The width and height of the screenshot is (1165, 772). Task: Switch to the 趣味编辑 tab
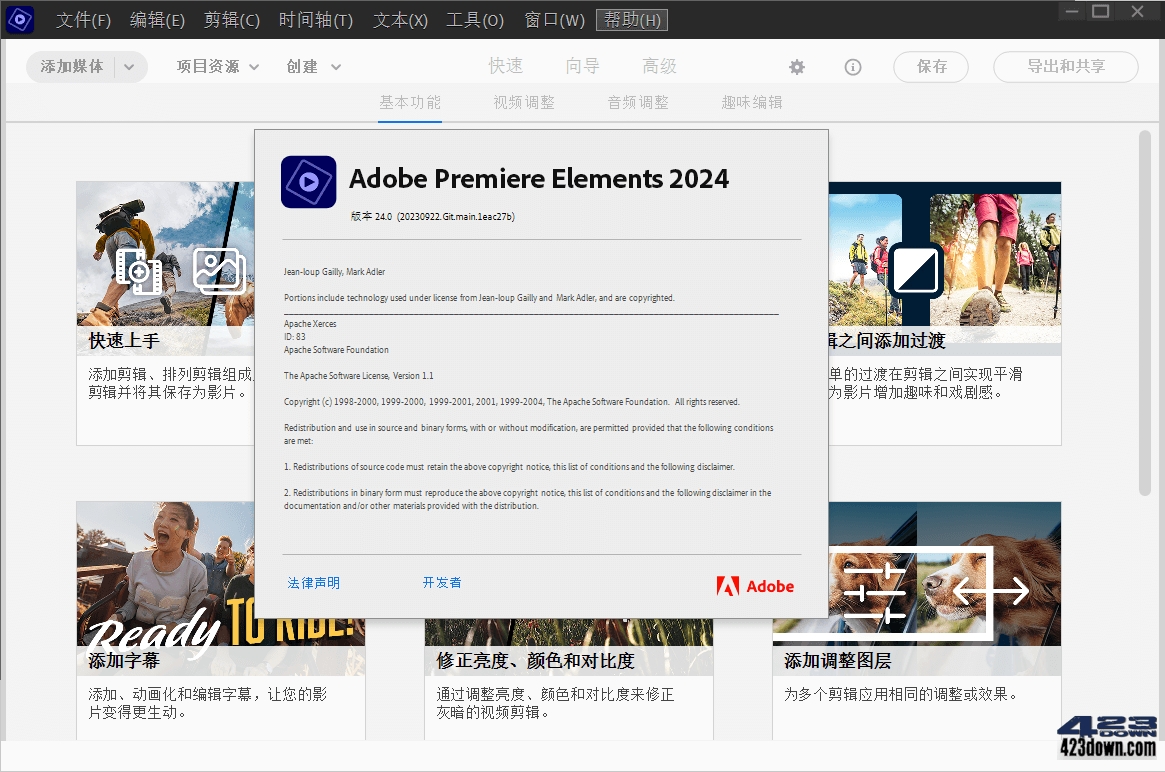coord(751,102)
